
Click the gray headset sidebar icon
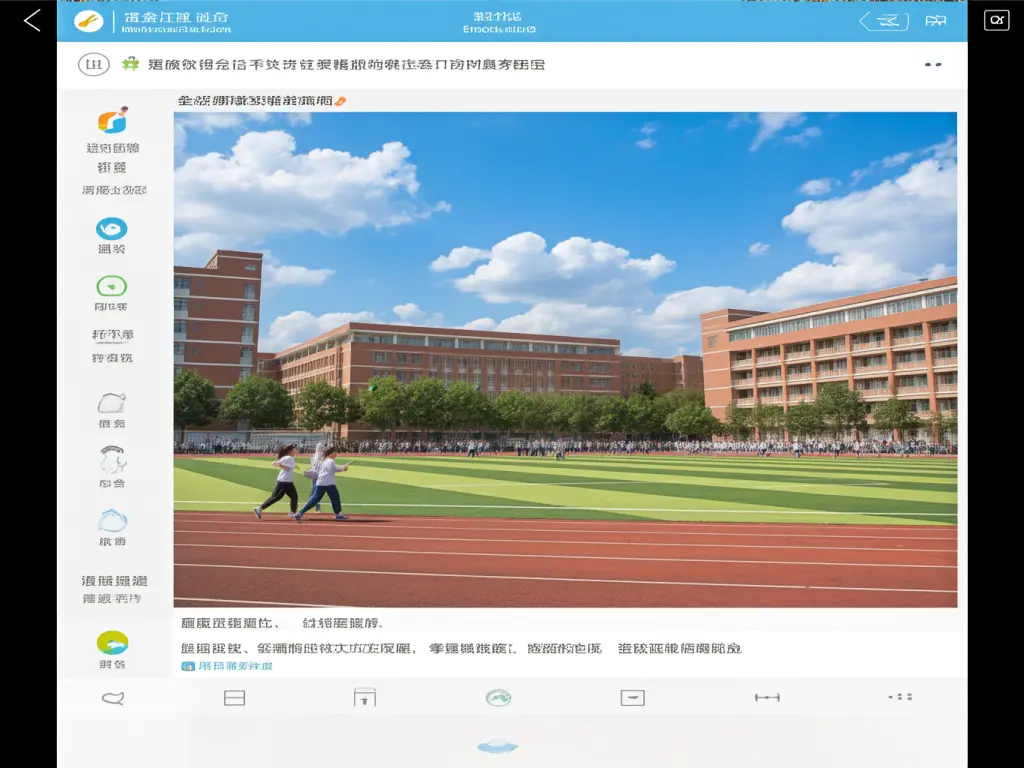(112, 460)
